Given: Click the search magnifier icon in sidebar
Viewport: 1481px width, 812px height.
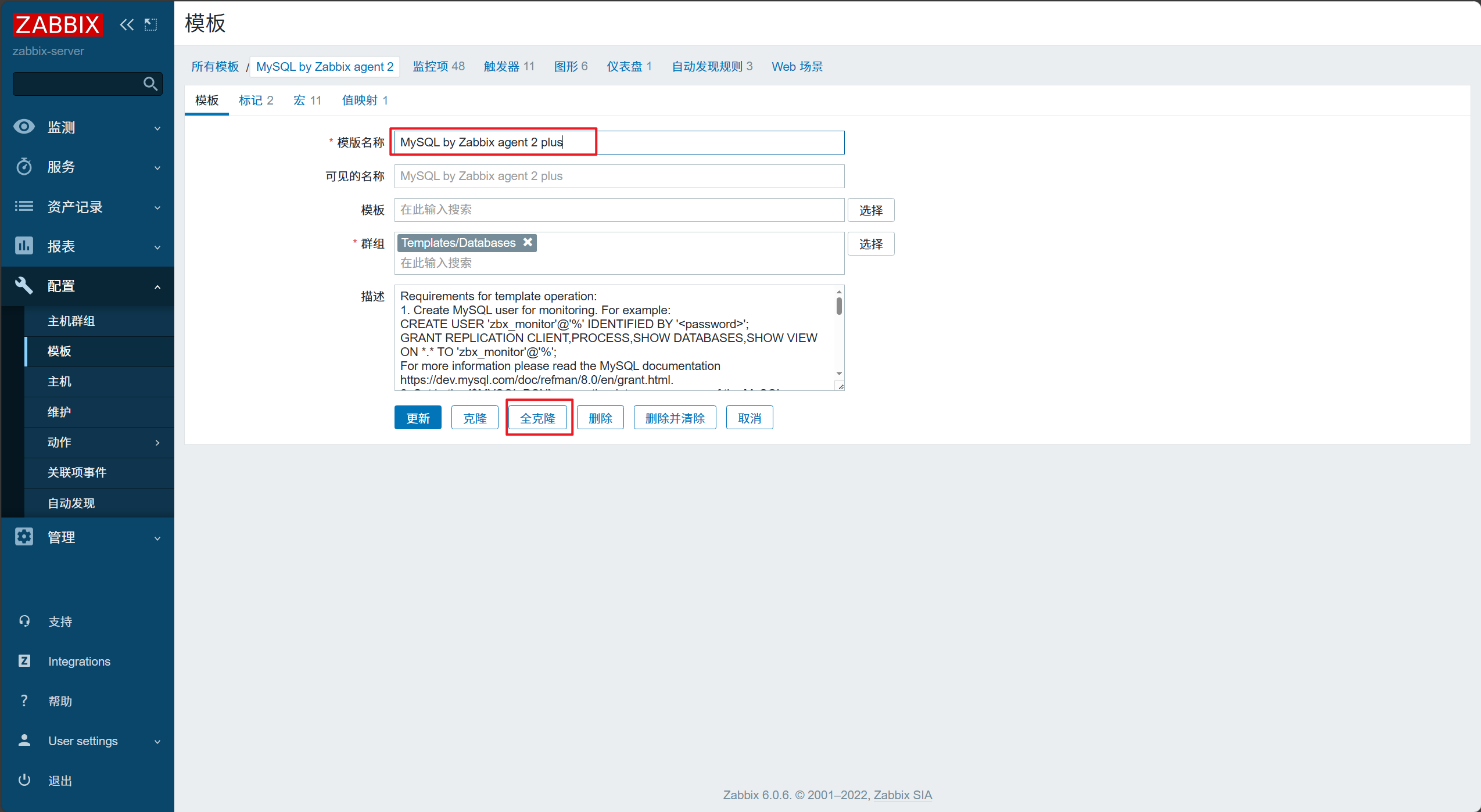Looking at the screenshot, I should (150, 84).
